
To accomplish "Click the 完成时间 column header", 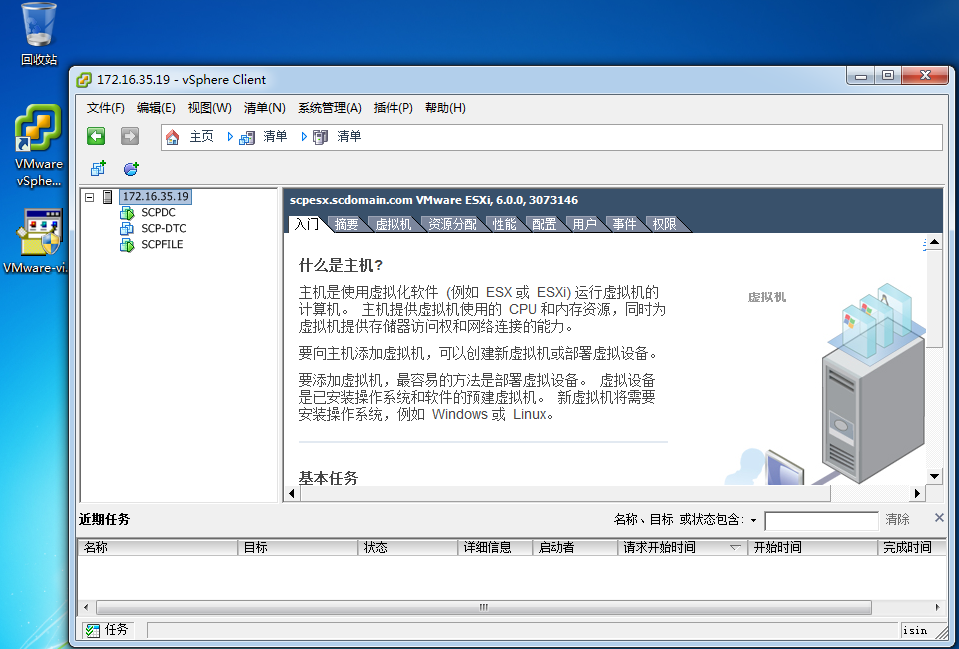I will (912, 547).
